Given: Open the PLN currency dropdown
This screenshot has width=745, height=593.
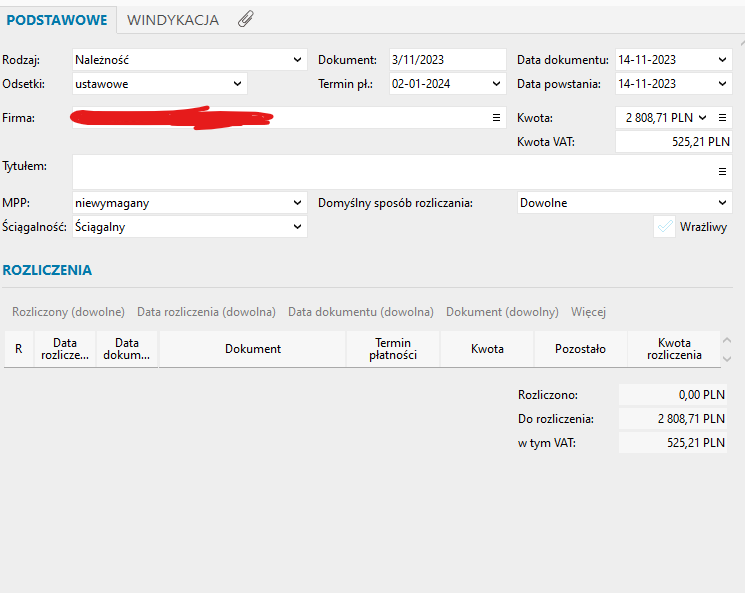Looking at the screenshot, I should 702,118.
